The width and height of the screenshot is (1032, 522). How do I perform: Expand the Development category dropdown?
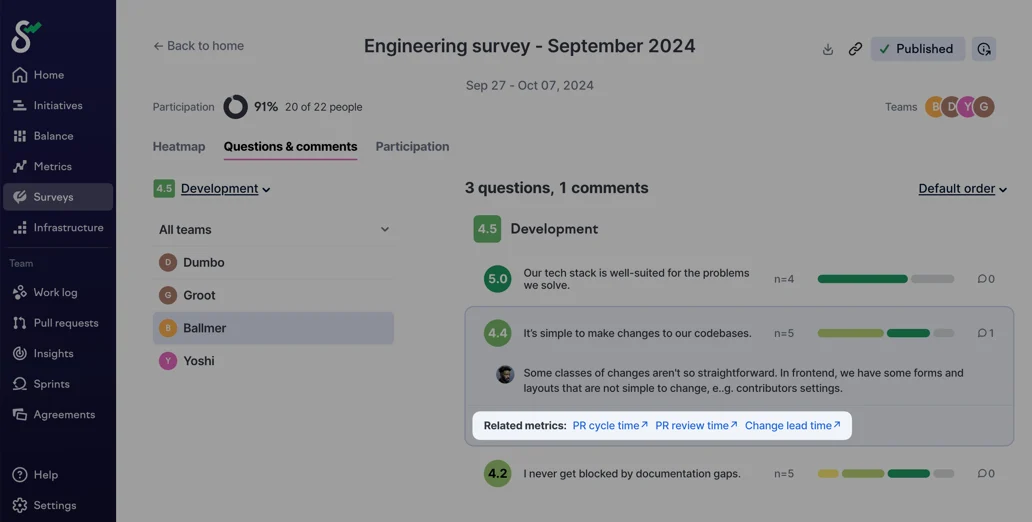pyautogui.click(x=225, y=188)
